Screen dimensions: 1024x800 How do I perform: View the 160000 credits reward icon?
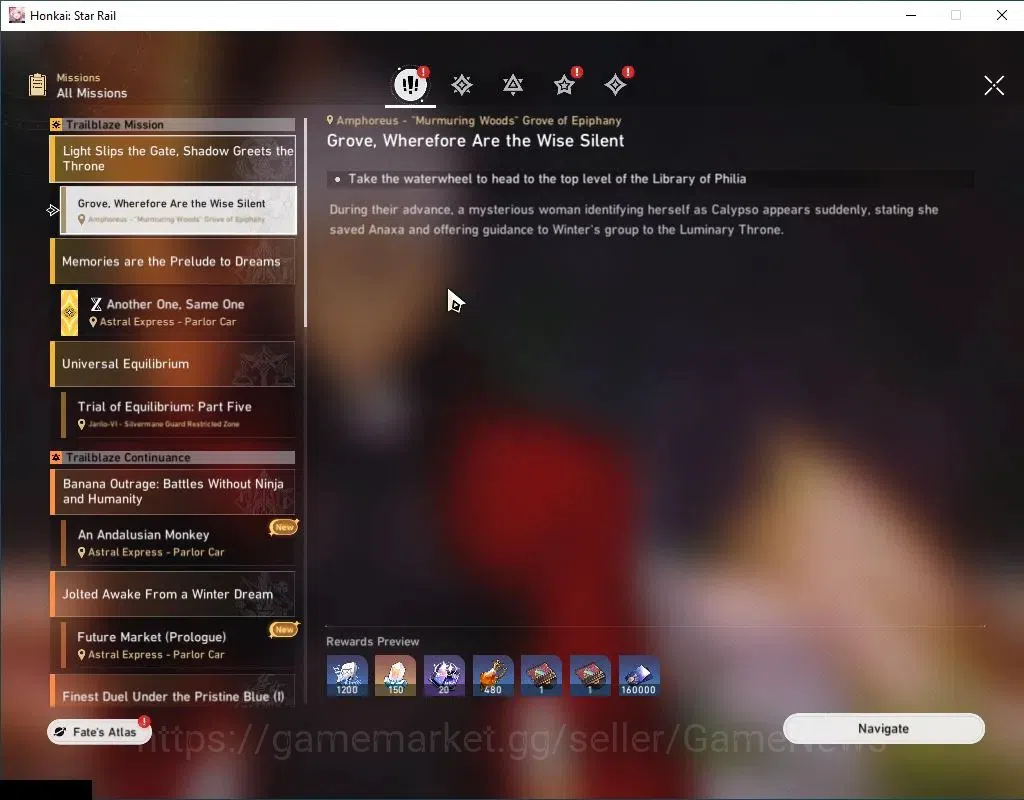tap(639, 675)
